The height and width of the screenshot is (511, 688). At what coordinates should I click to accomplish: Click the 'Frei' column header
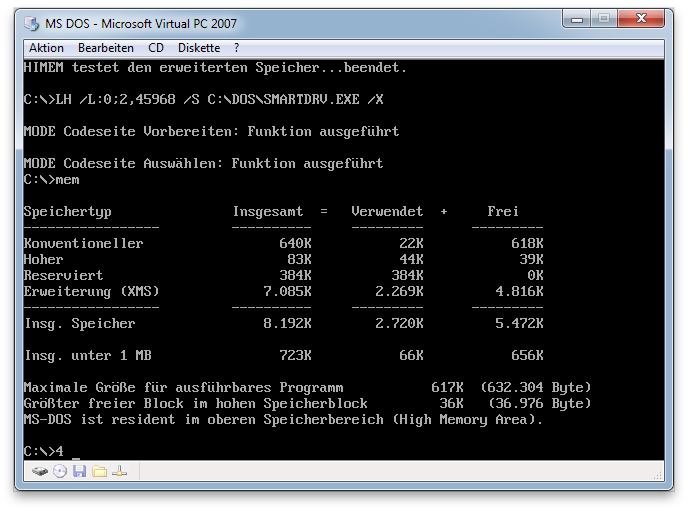point(503,211)
